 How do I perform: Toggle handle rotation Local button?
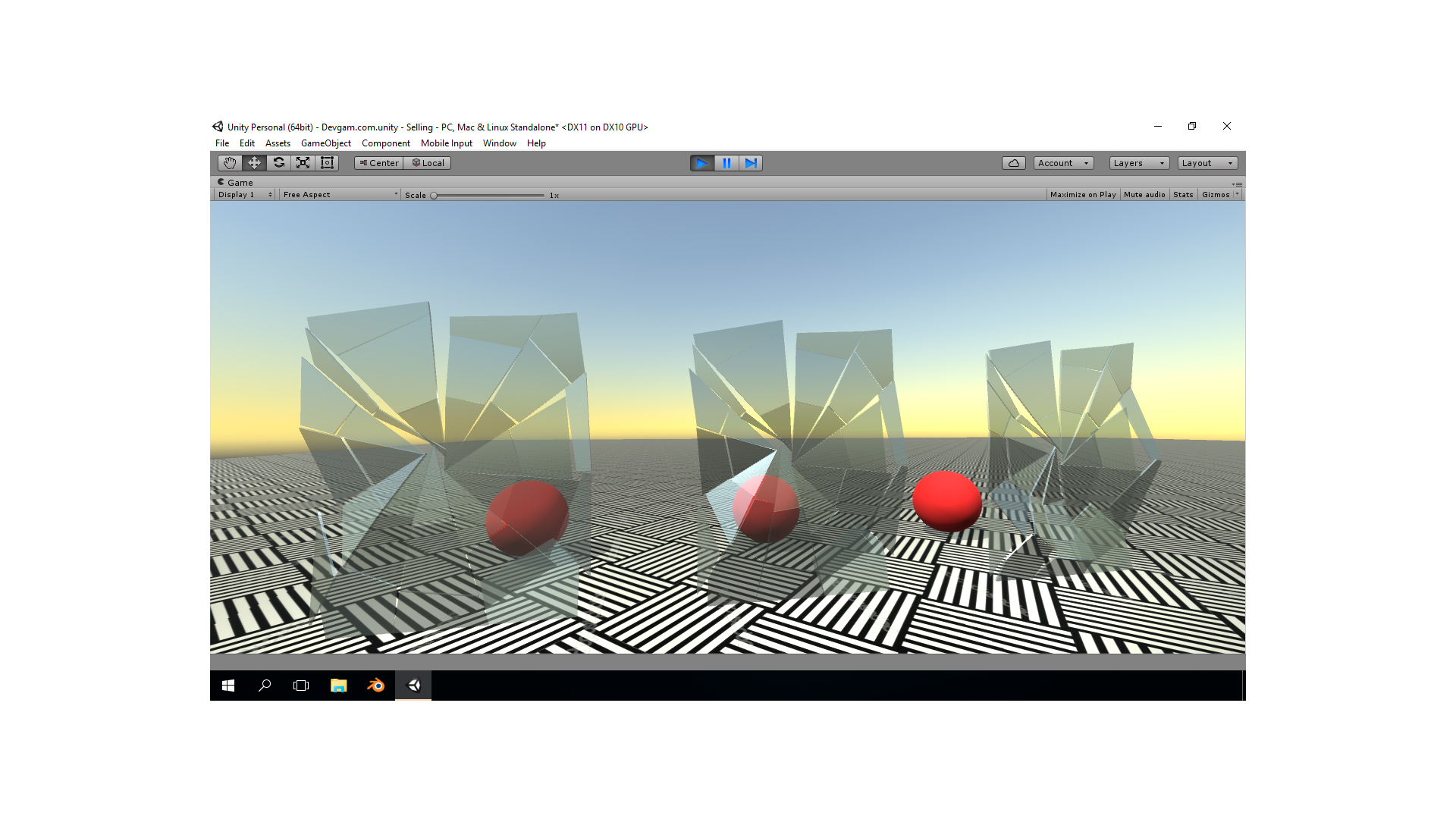[x=428, y=163]
